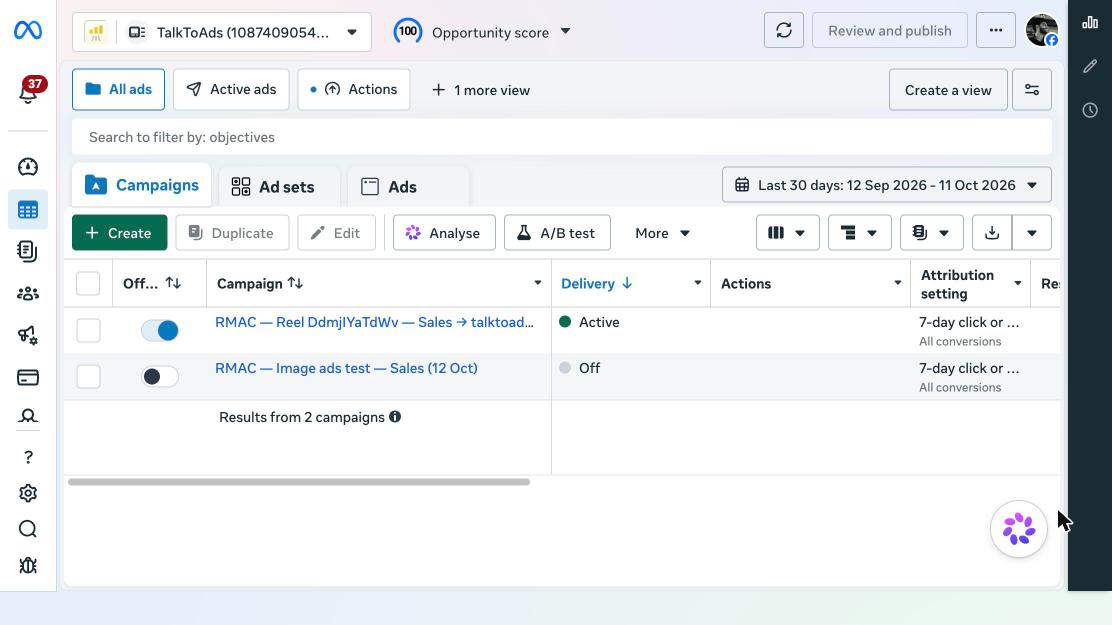Viewport: 1112px width, 625px height.
Task: Open notifications bell with 37 badge
Action: coord(28,91)
